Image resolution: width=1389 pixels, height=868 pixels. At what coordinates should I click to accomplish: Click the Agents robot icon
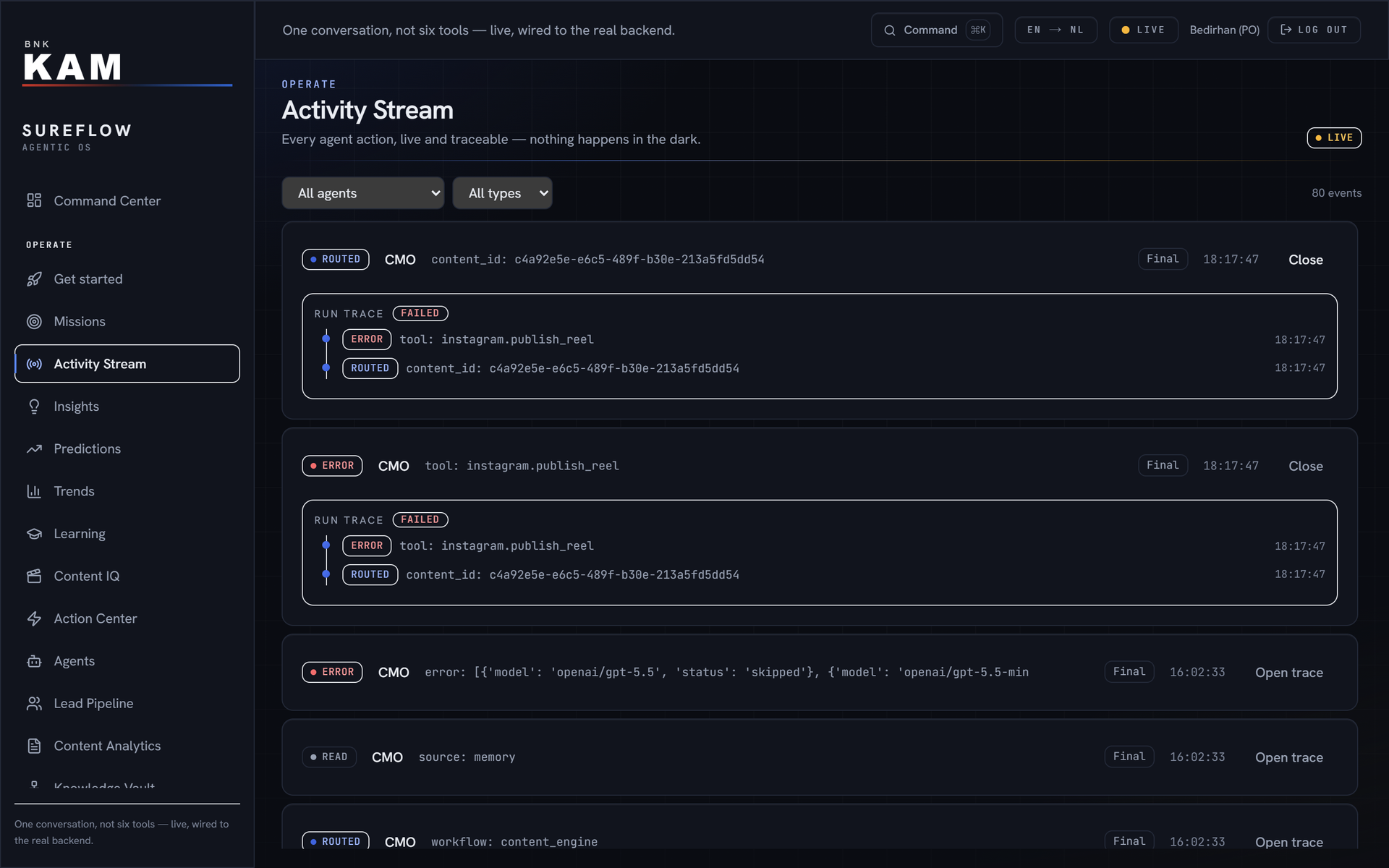click(x=34, y=661)
